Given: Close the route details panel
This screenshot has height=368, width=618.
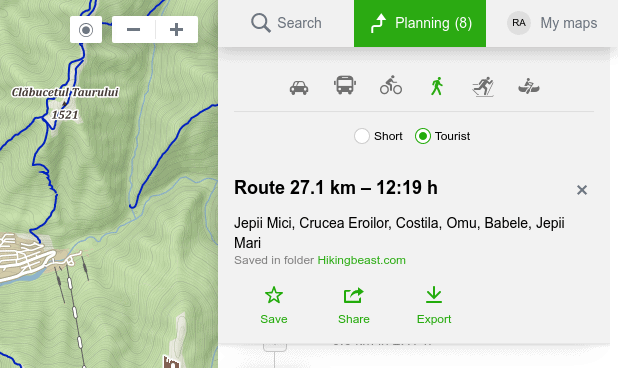Looking at the screenshot, I should point(582,190).
